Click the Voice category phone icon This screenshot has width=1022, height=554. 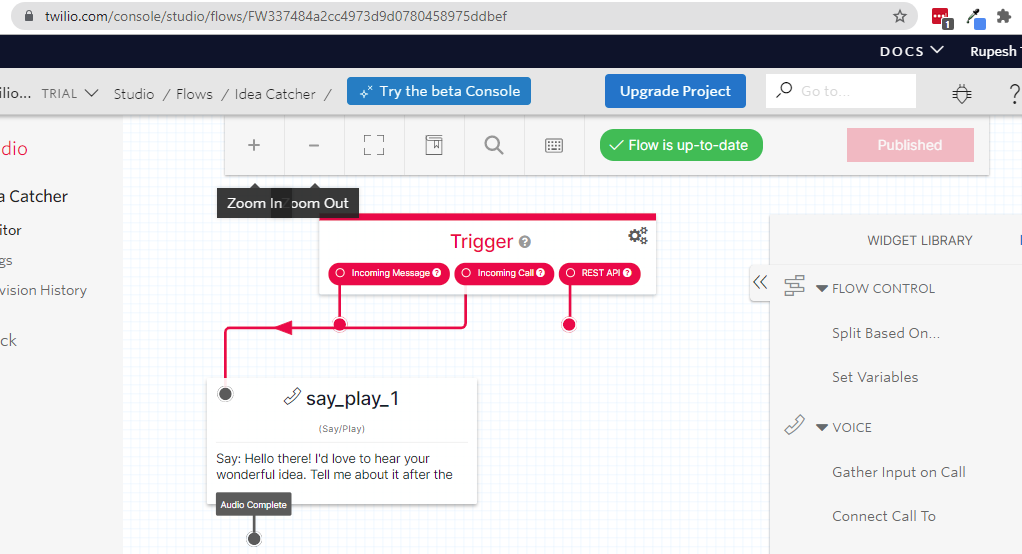point(794,425)
